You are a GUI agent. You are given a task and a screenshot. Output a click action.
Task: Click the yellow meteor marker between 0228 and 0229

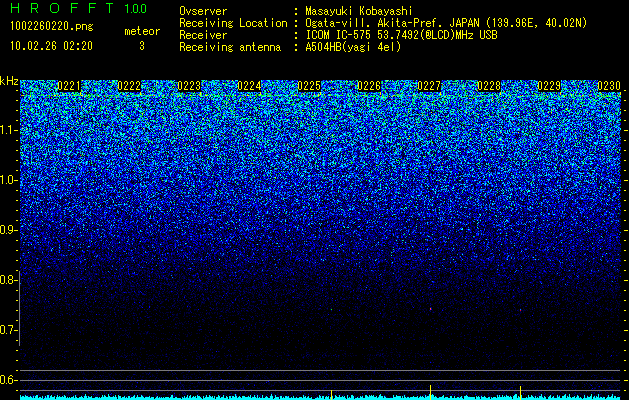point(521,393)
